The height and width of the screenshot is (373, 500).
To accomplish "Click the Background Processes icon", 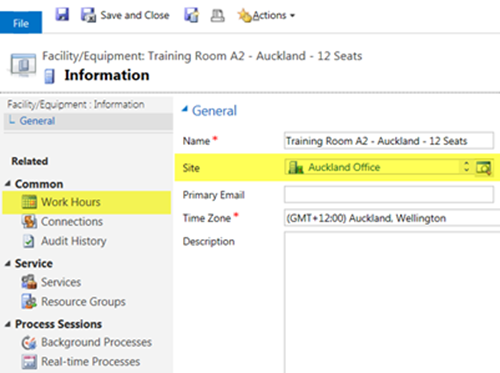I will pyautogui.click(x=29, y=343).
